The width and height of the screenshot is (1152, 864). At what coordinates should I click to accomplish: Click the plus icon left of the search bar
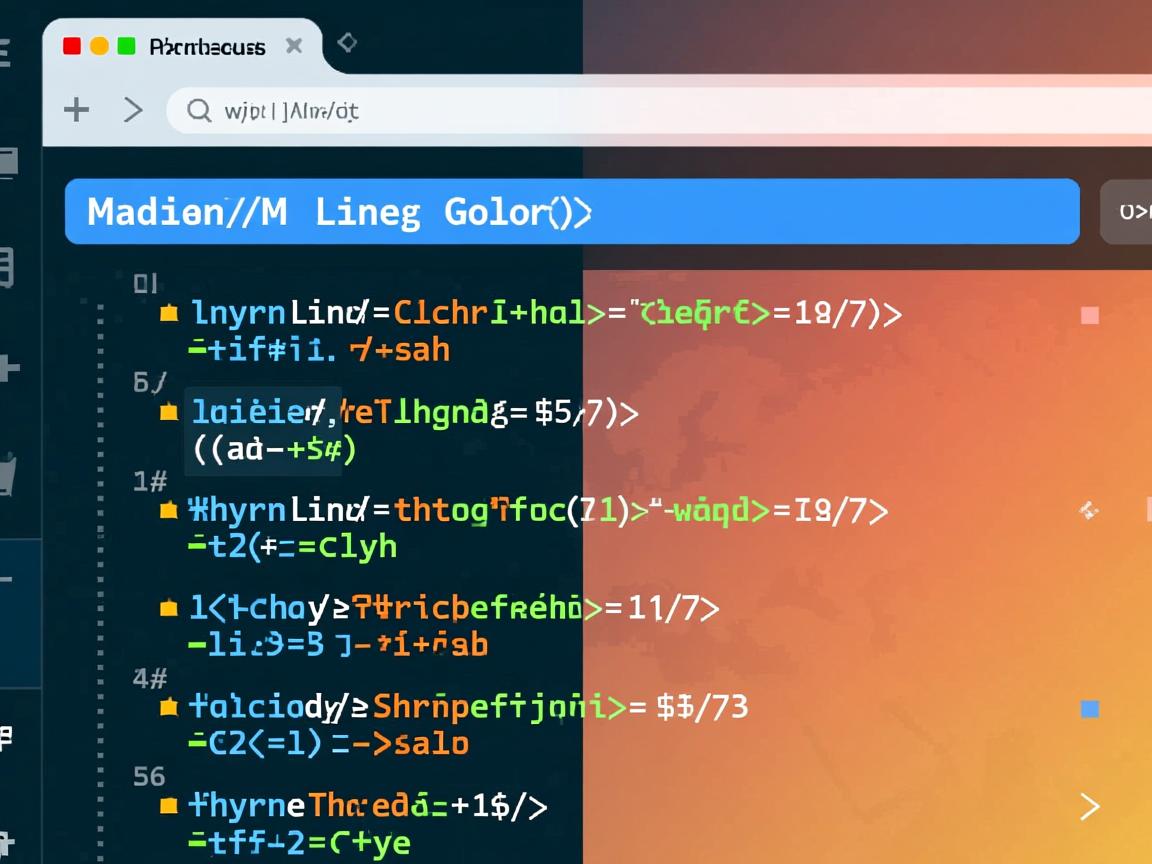tap(77, 109)
